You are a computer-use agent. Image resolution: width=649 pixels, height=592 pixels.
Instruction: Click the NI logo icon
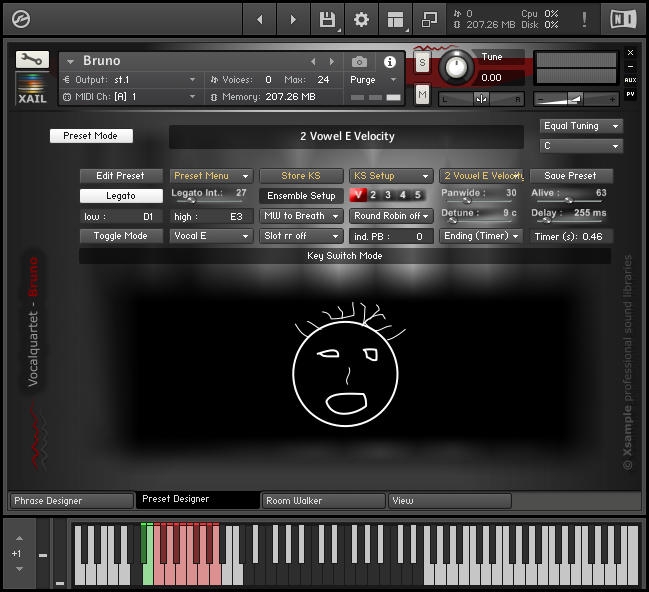(x=623, y=19)
